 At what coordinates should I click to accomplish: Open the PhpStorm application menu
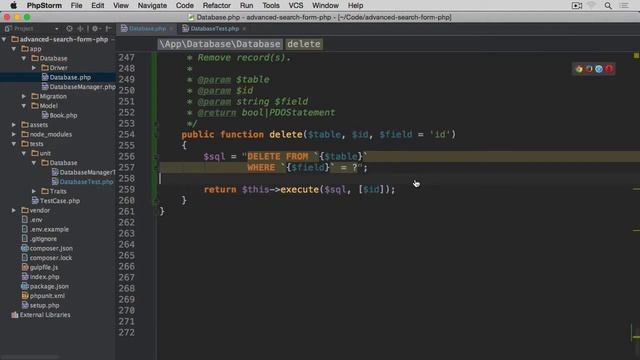coord(44,5)
